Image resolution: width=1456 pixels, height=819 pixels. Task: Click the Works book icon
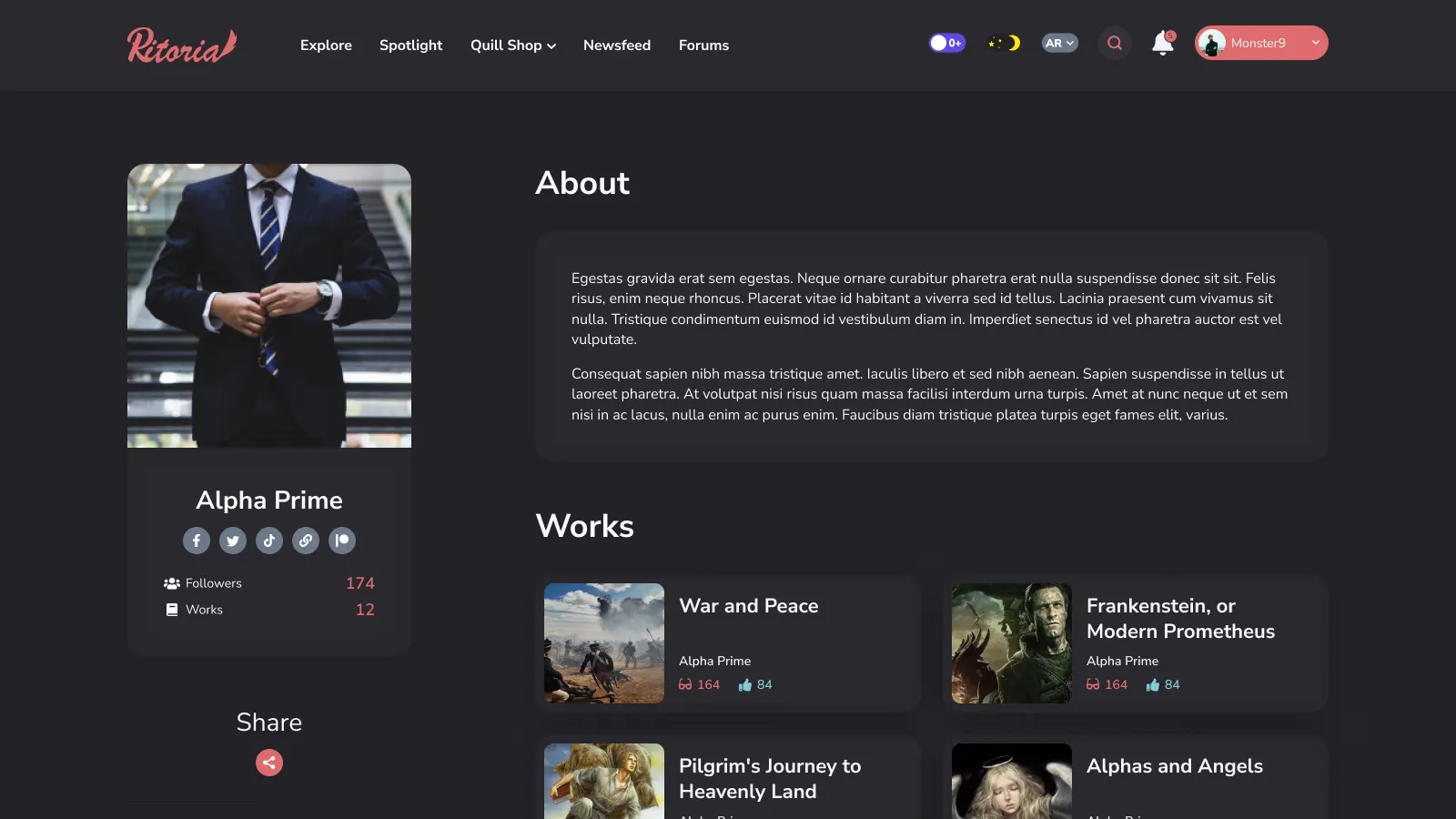tap(172, 610)
